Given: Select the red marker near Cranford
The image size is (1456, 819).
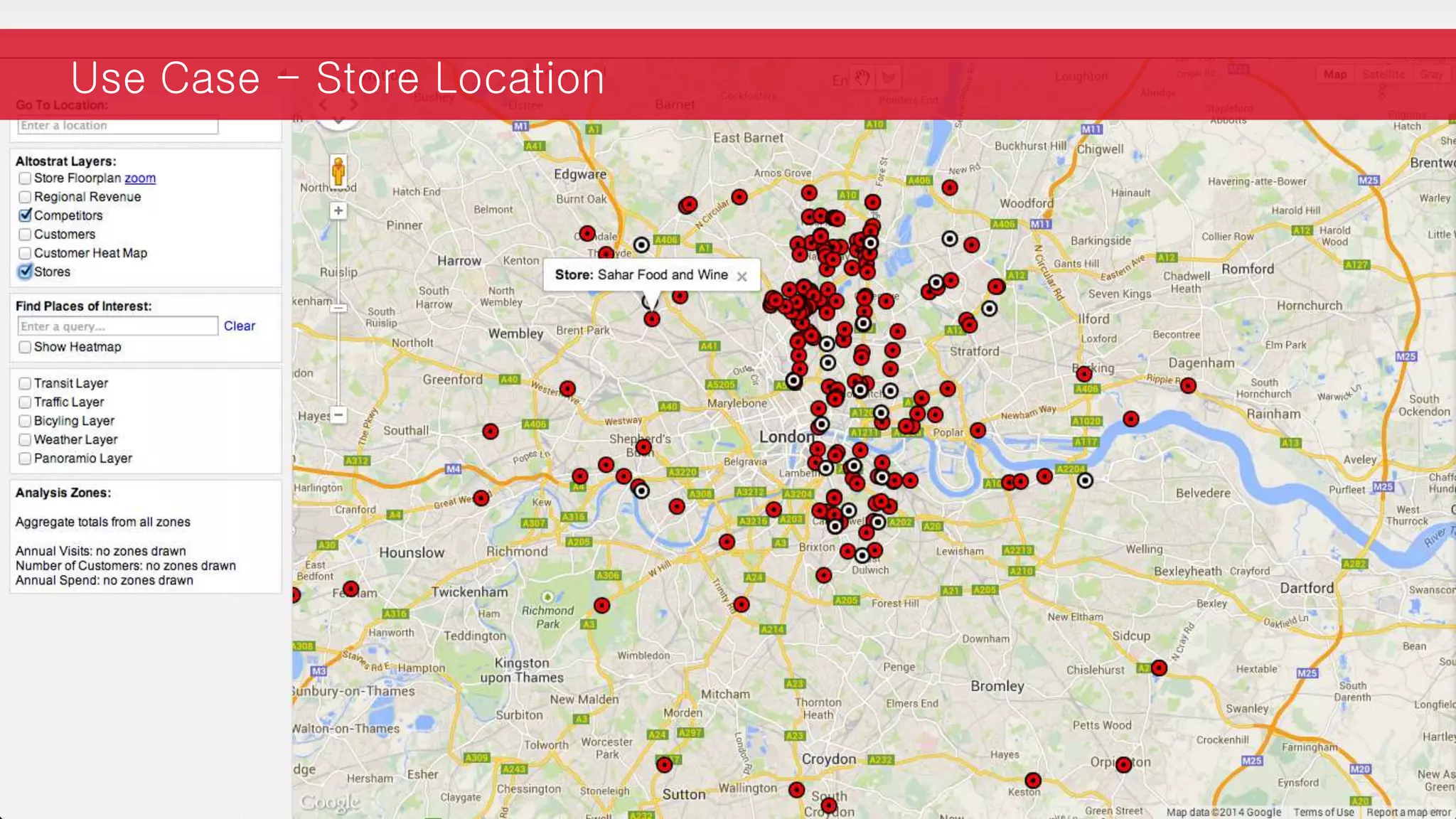Looking at the screenshot, I should point(481,498).
